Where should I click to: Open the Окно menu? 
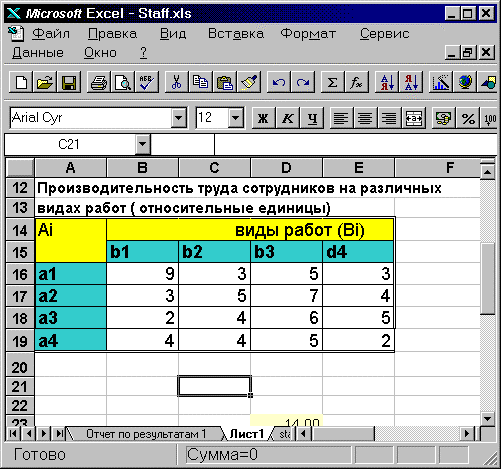(100, 53)
